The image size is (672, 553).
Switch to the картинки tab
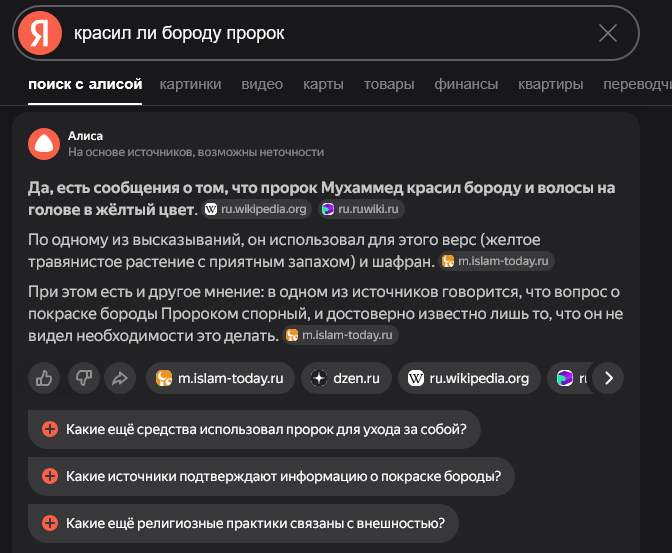[x=190, y=84]
